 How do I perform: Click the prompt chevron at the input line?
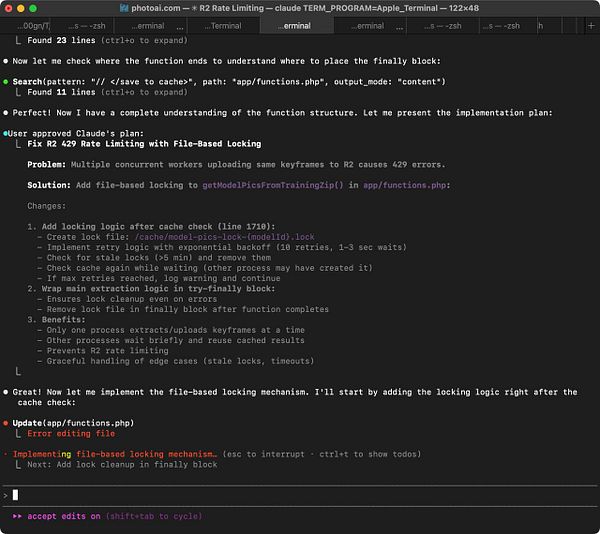tap(5, 496)
